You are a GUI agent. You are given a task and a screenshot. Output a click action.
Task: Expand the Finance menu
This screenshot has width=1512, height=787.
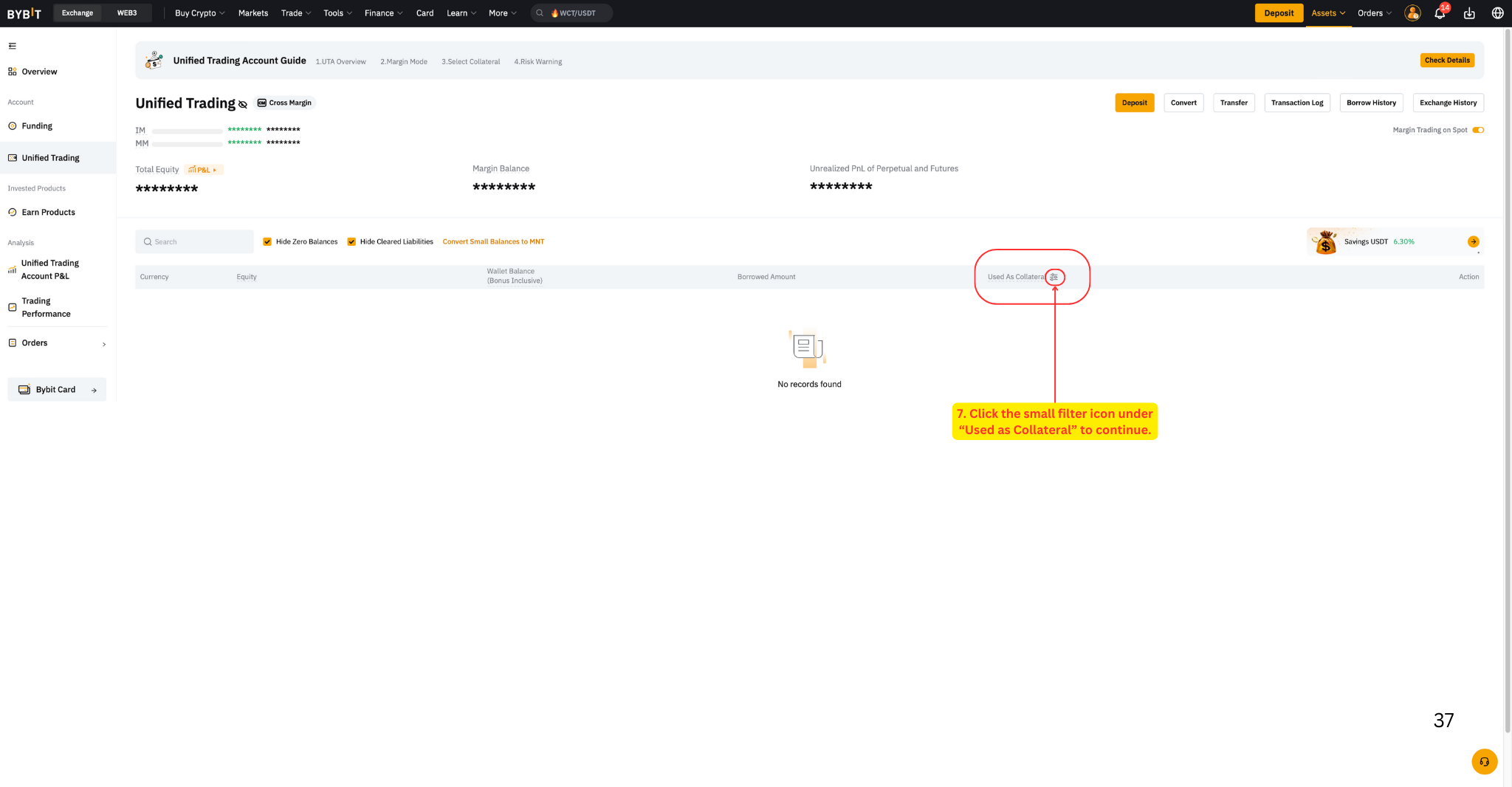click(x=383, y=13)
